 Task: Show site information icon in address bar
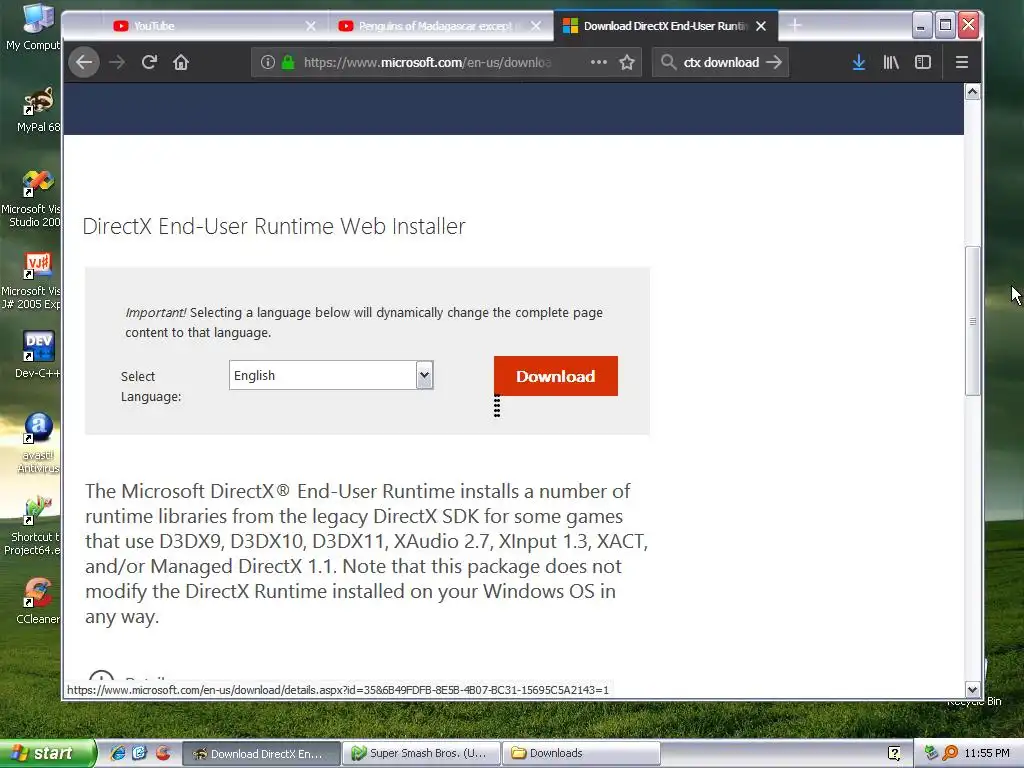268,62
